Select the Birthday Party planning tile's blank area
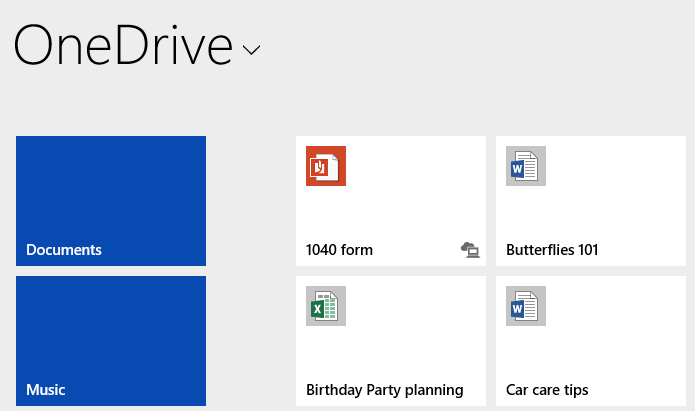Viewport: 695px width, 411px height. (x=415, y=340)
